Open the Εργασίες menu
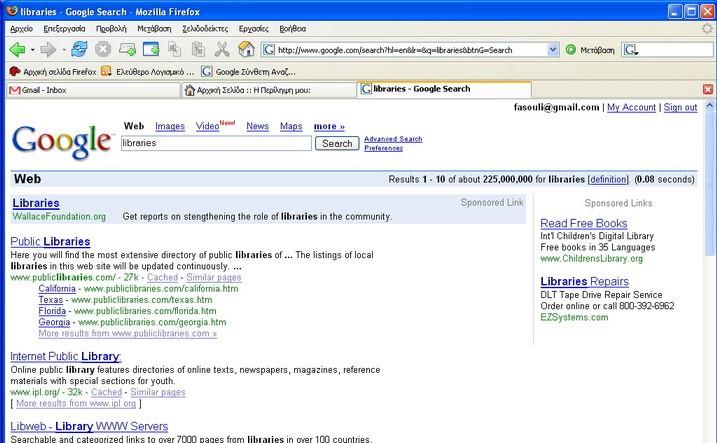 [x=253, y=28]
